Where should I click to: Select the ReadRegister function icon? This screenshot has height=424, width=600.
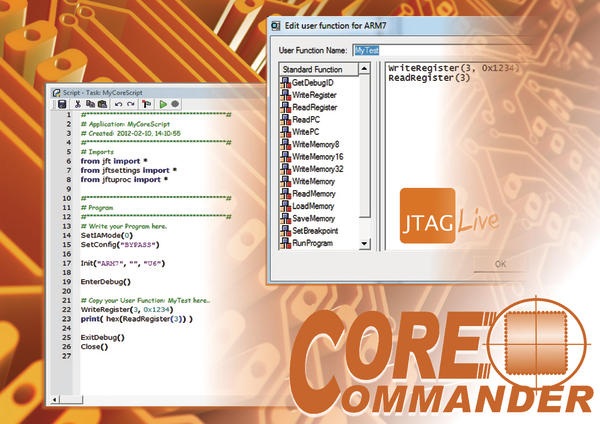[286, 107]
